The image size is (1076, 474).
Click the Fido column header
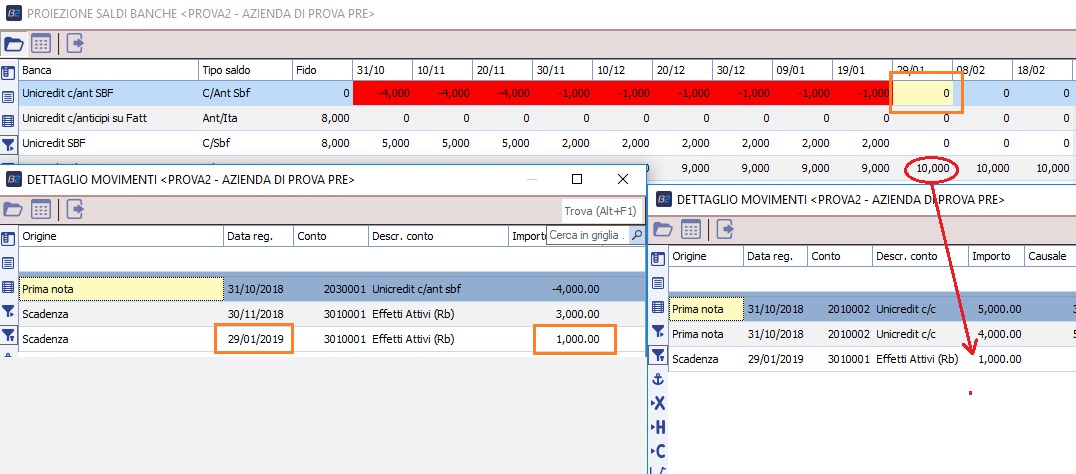click(x=322, y=70)
